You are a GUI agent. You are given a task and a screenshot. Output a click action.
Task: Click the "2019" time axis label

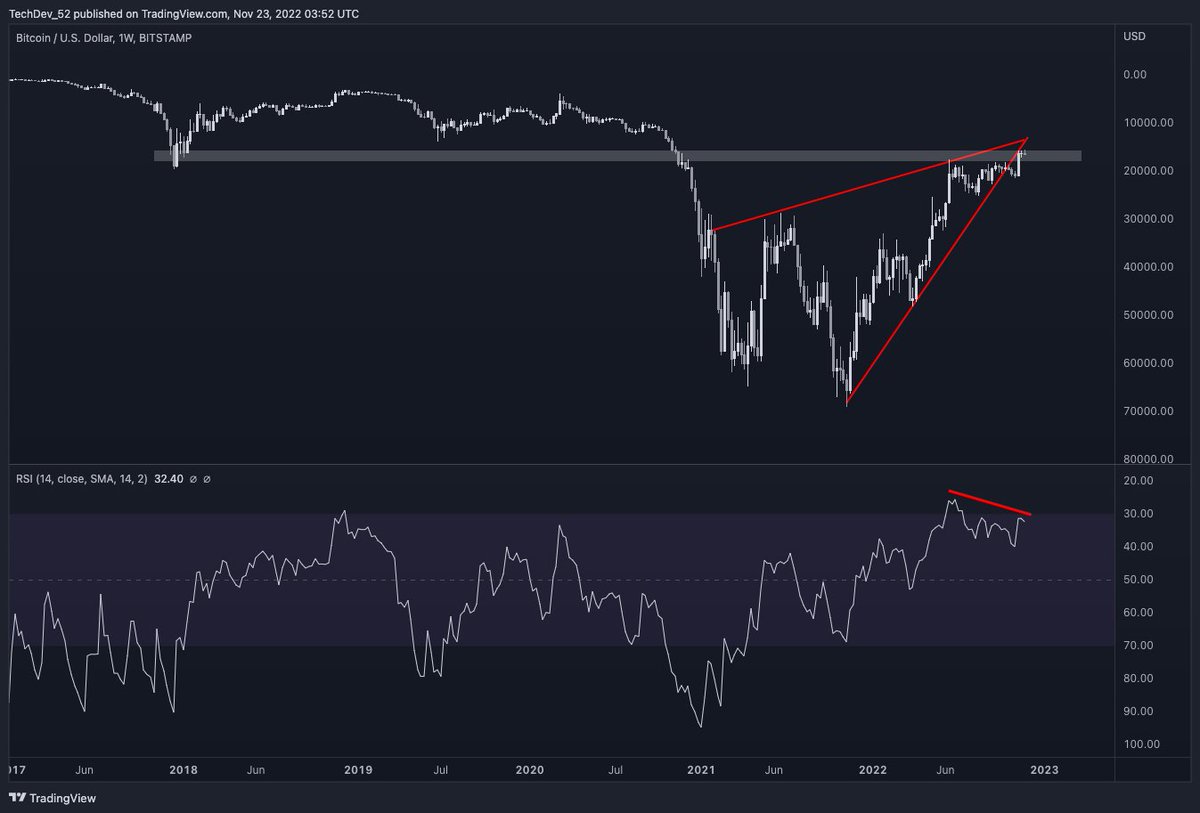pyautogui.click(x=358, y=770)
